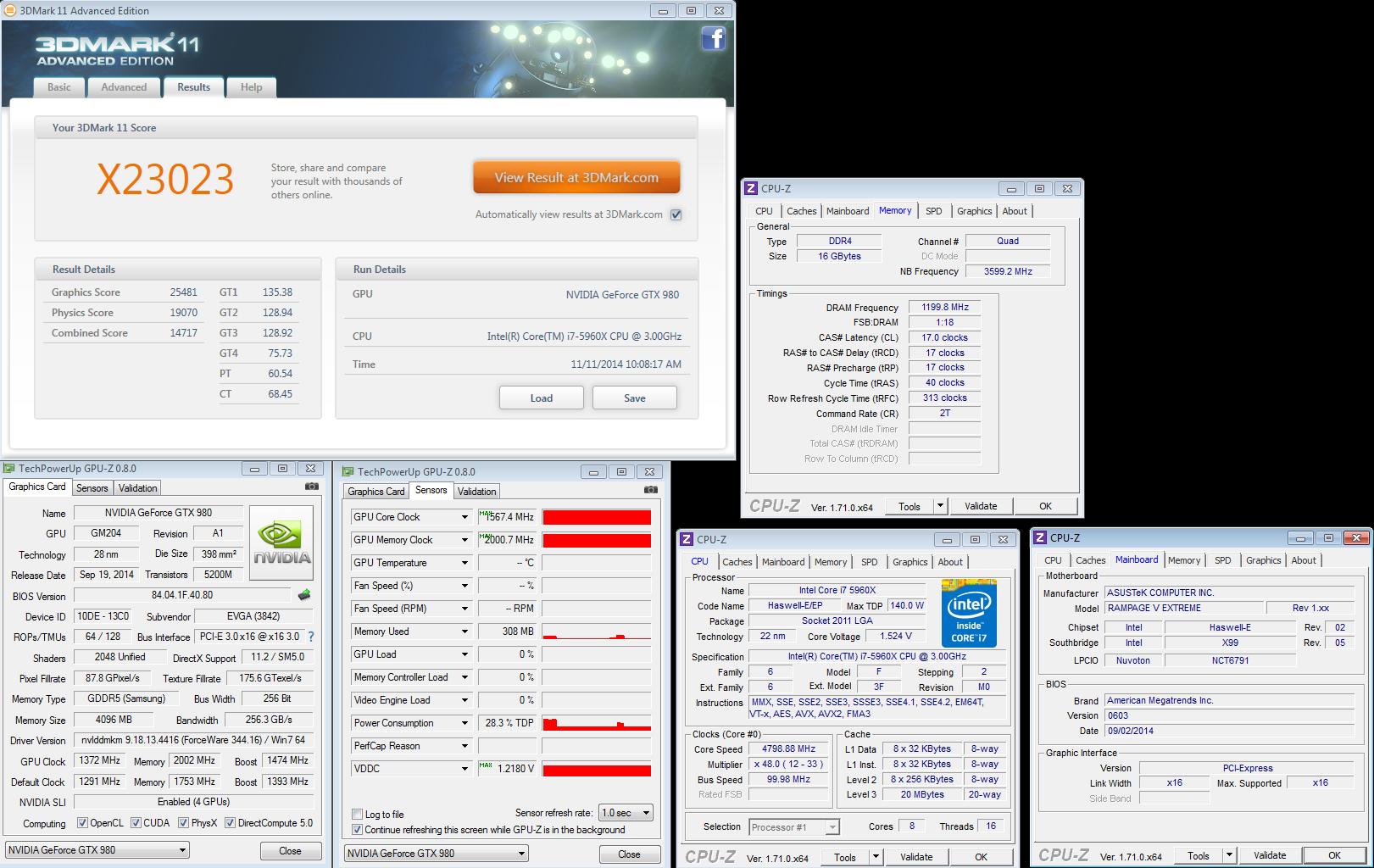The width and height of the screenshot is (1374, 868).
Task: Open Fan Speed (RPM) sensor dropdown
Action: click(x=464, y=609)
